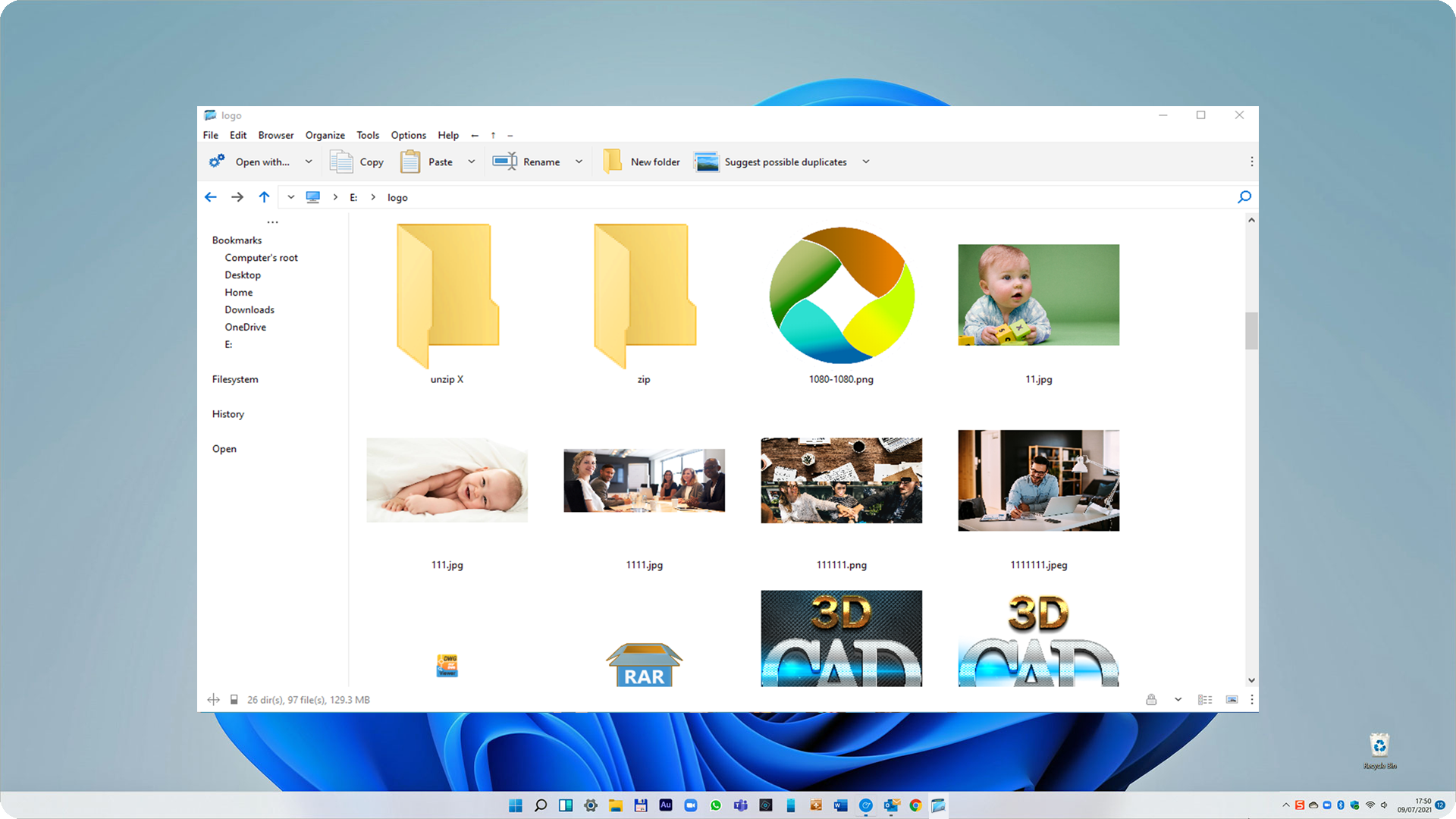
Task: Switch to details list view in status bar
Action: [x=1205, y=699]
